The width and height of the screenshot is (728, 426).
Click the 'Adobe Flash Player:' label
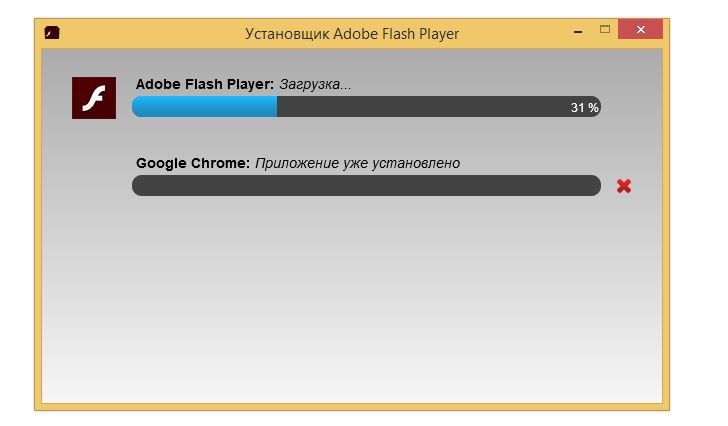(x=205, y=84)
